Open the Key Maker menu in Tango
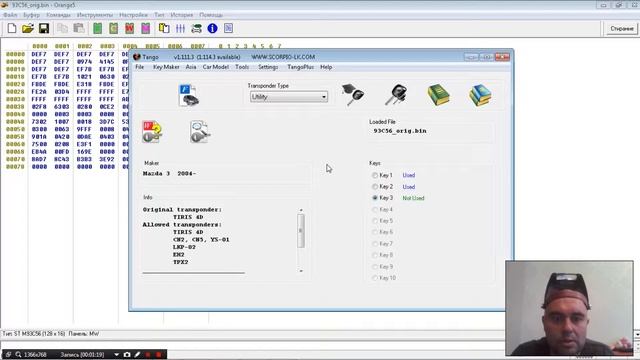640x360 pixels. [x=166, y=67]
